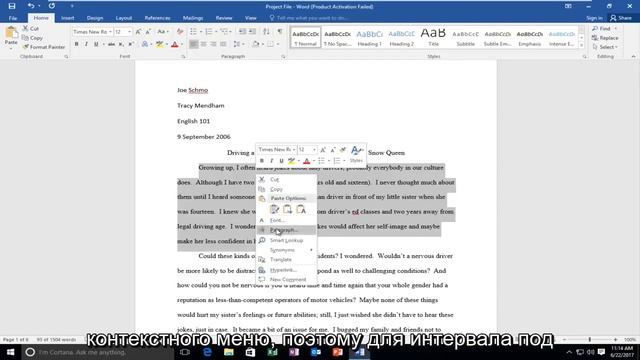This screenshot has width=640, height=360.
Task: Open the Layout ribbon tab
Action: pos(124,18)
